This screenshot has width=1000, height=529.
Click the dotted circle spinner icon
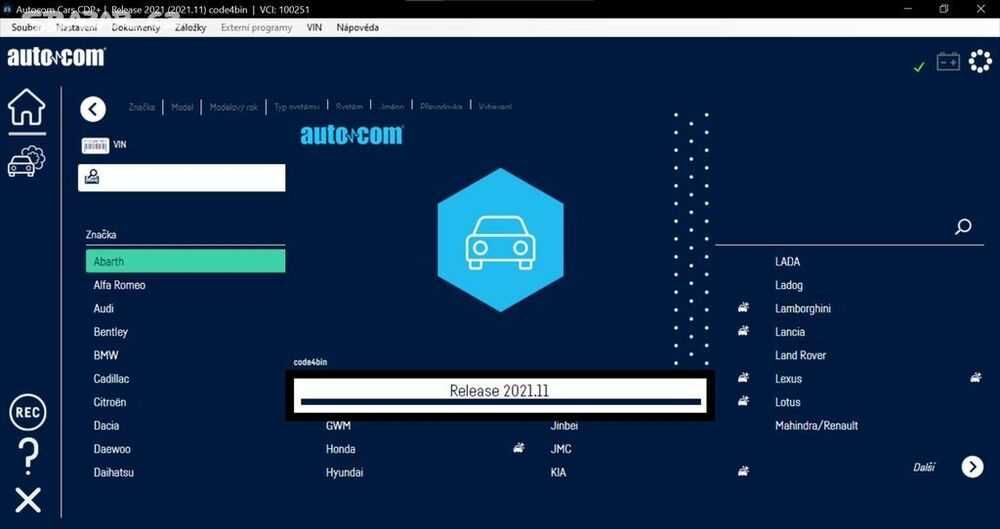(x=980, y=61)
